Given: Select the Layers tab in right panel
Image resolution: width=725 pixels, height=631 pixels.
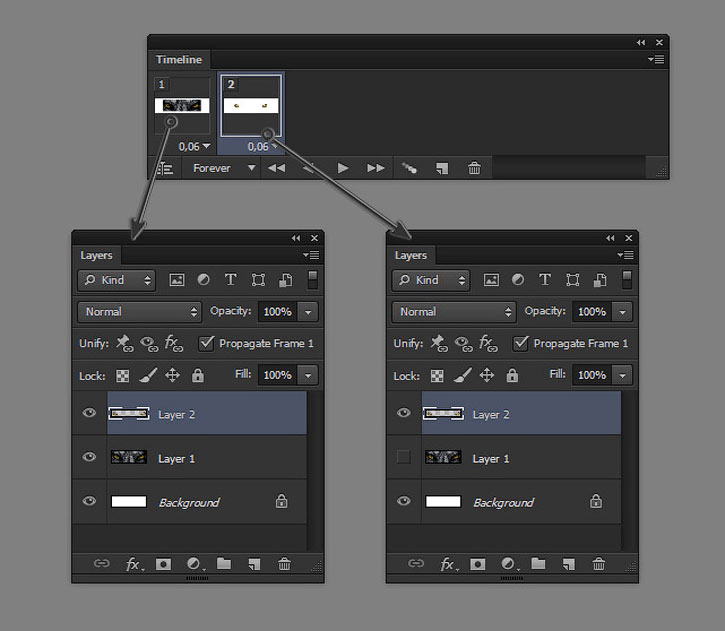Looking at the screenshot, I should click(x=411, y=255).
